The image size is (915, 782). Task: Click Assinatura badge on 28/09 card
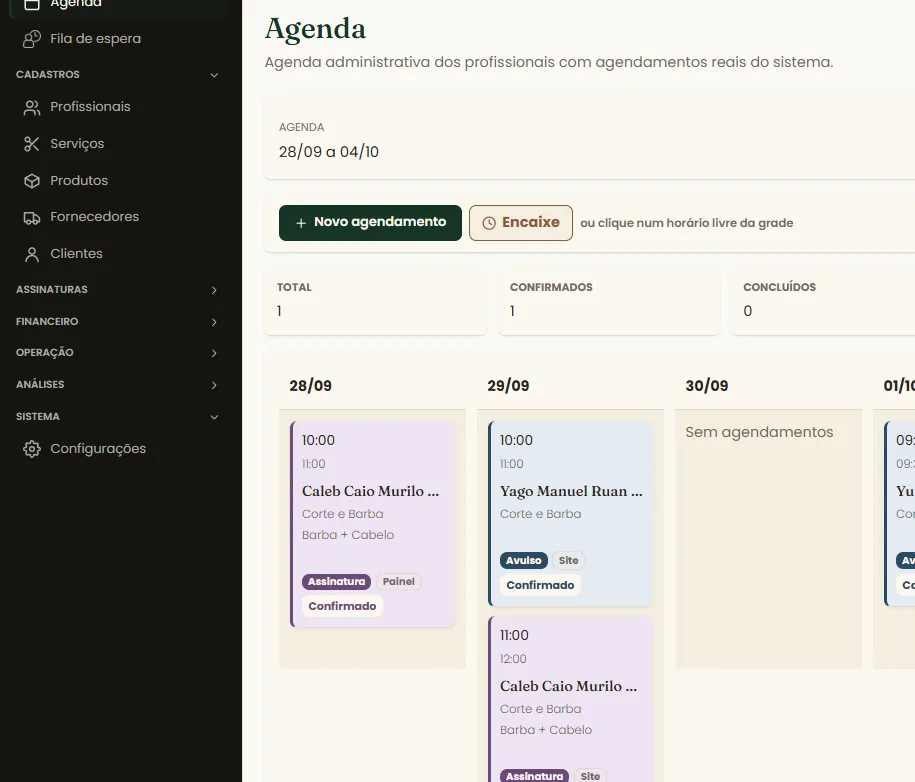336,582
